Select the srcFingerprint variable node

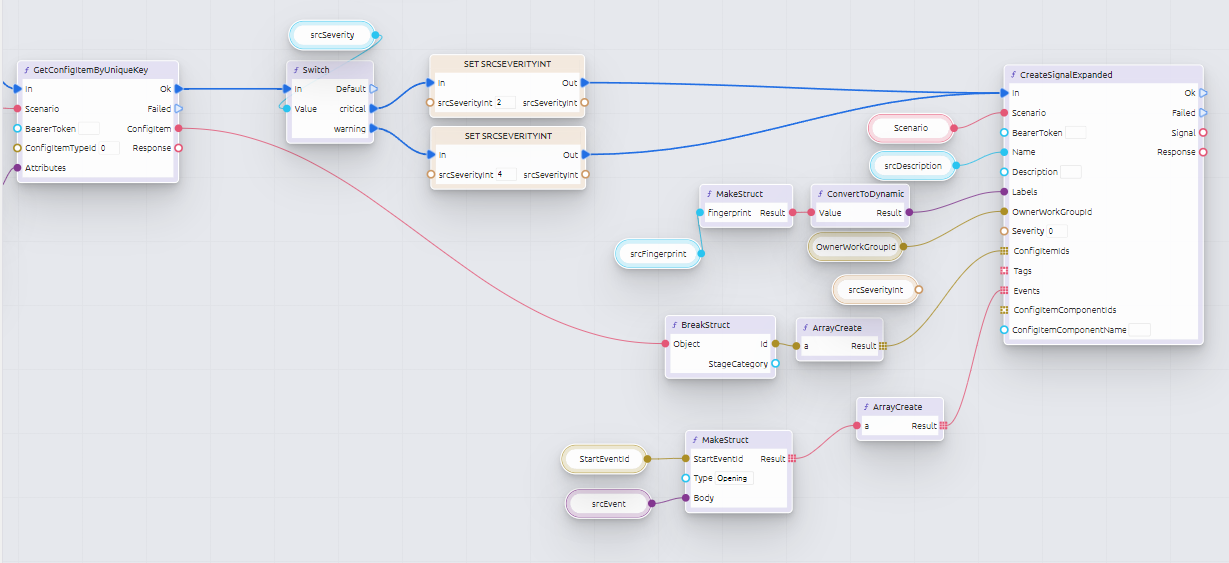658,254
